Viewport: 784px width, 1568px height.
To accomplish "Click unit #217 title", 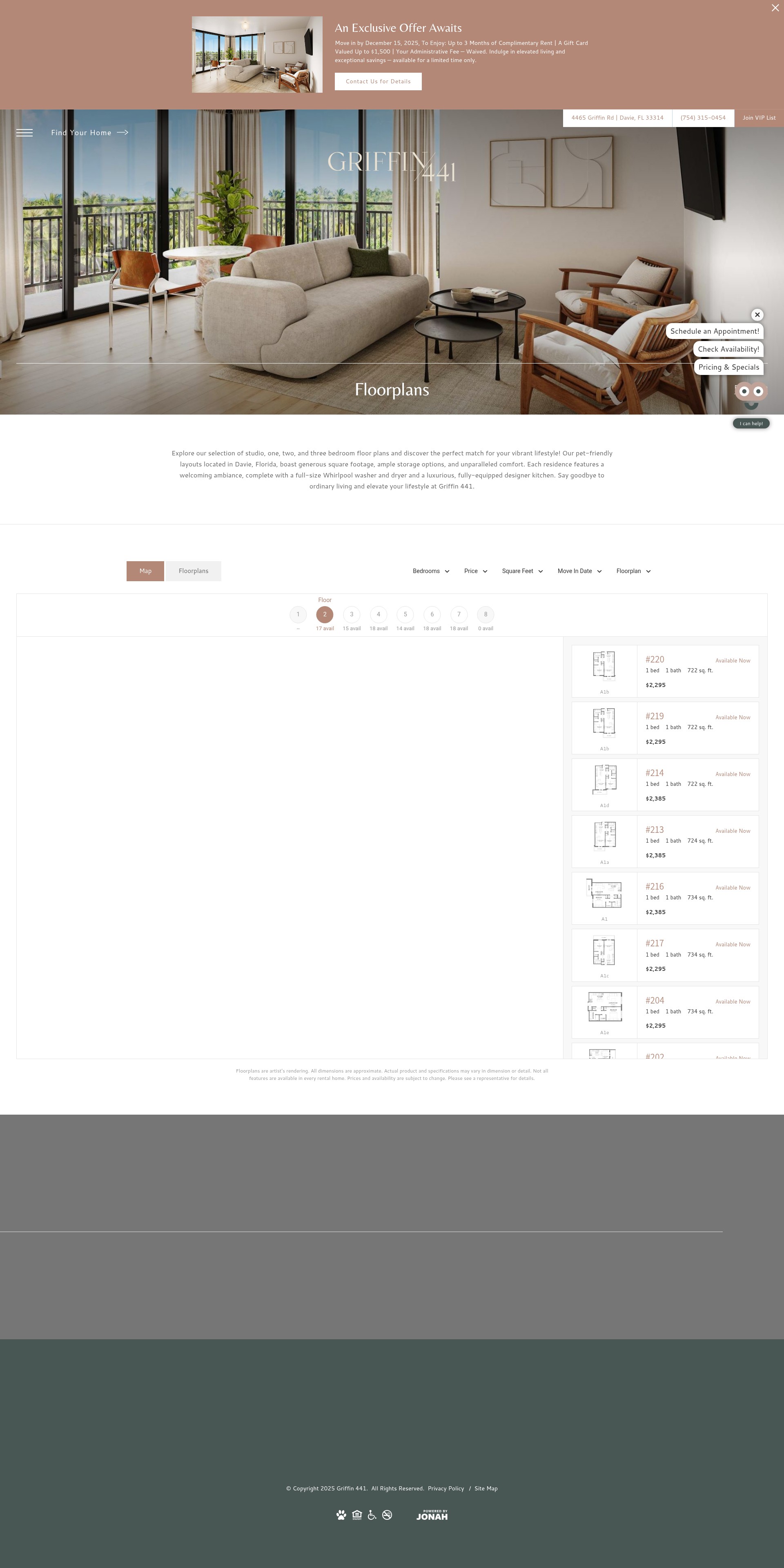I will (x=655, y=943).
